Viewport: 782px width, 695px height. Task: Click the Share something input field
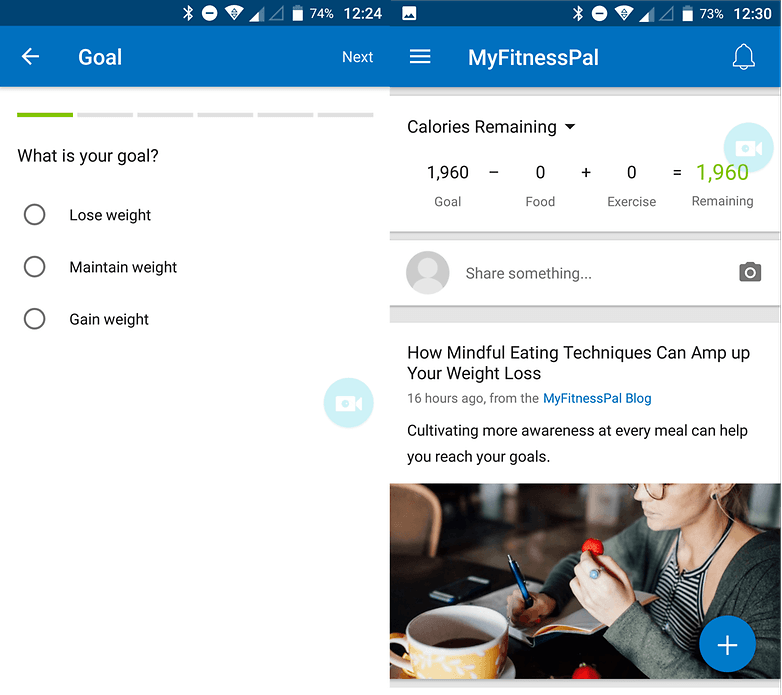pyautogui.click(x=529, y=273)
